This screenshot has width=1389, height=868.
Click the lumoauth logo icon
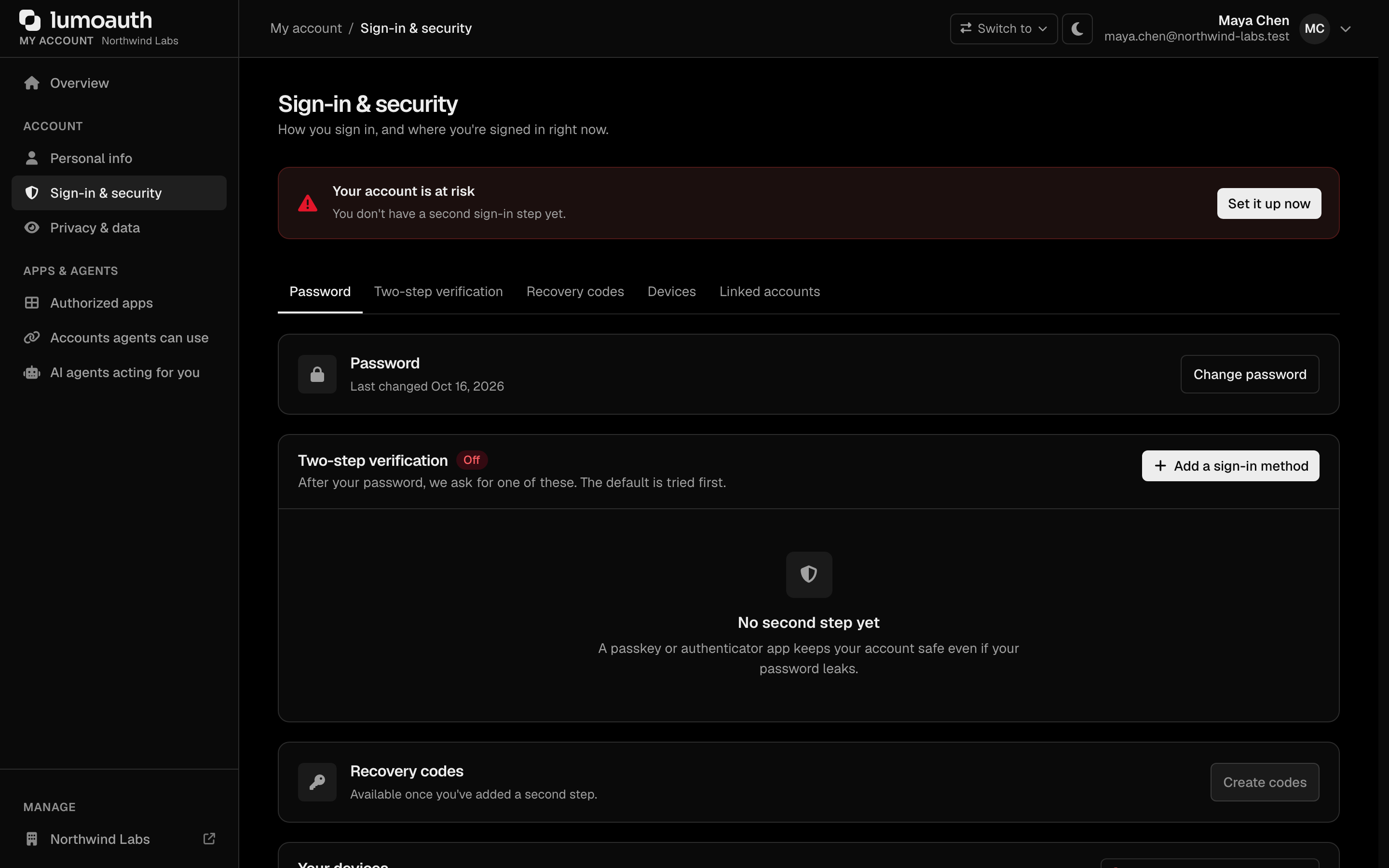coord(30,20)
